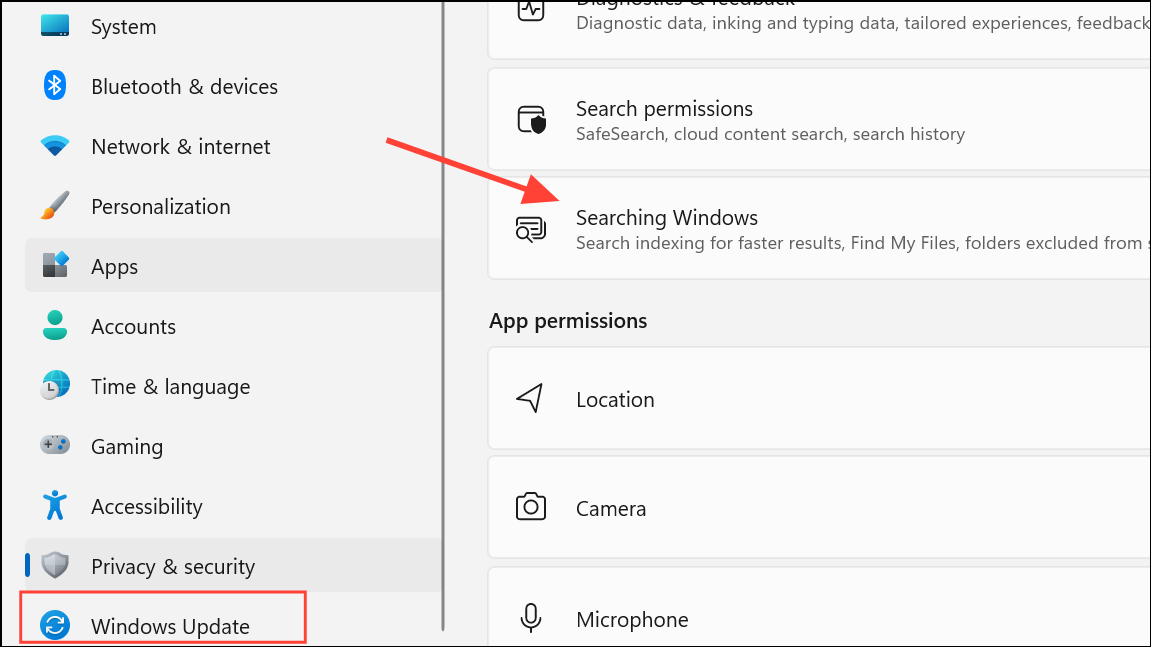
Task: Click the Searching Windows magnifier icon
Action: click(531, 229)
